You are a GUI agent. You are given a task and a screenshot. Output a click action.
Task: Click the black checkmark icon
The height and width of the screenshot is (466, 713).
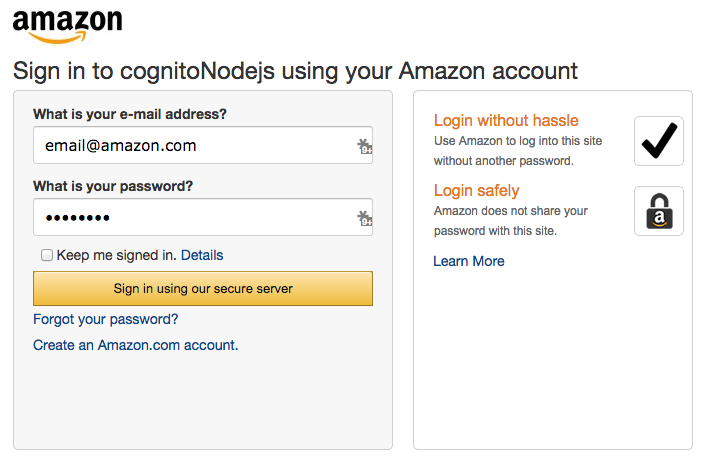click(x=659, y=141)
